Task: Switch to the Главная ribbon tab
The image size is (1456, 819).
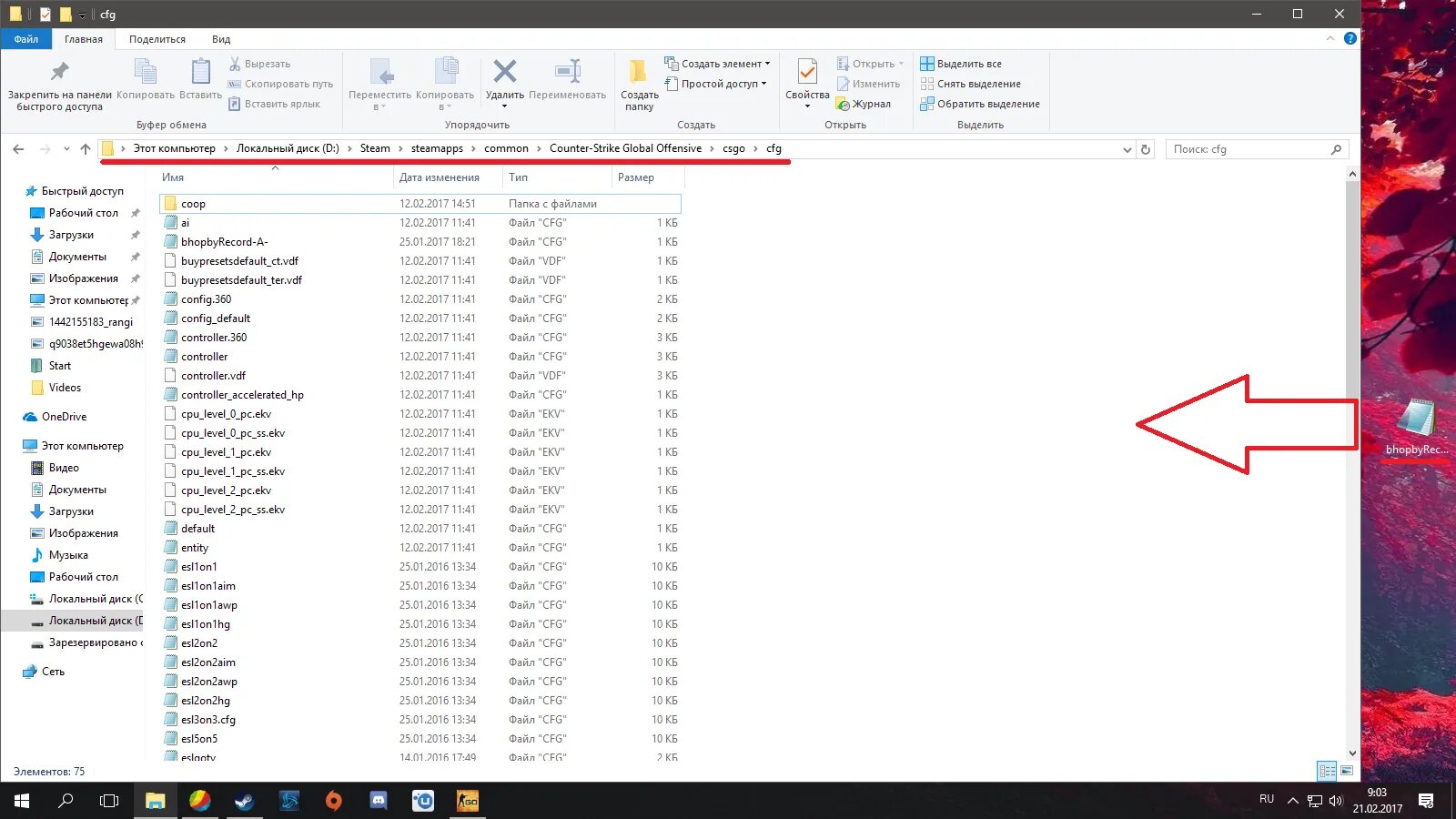Action: [84, 39]
